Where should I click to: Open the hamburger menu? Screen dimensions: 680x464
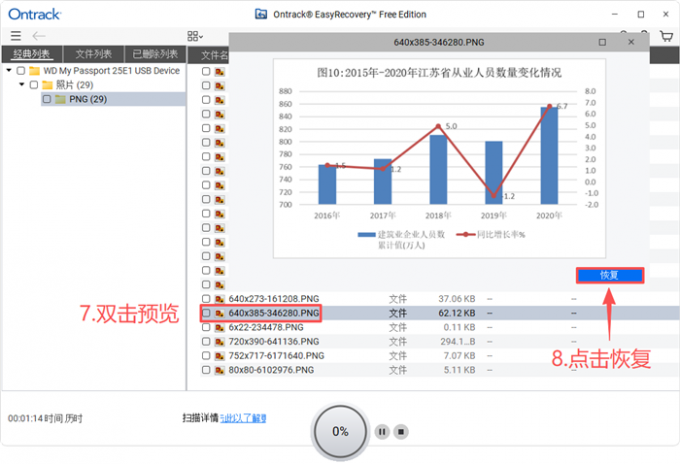click(16, 36)
